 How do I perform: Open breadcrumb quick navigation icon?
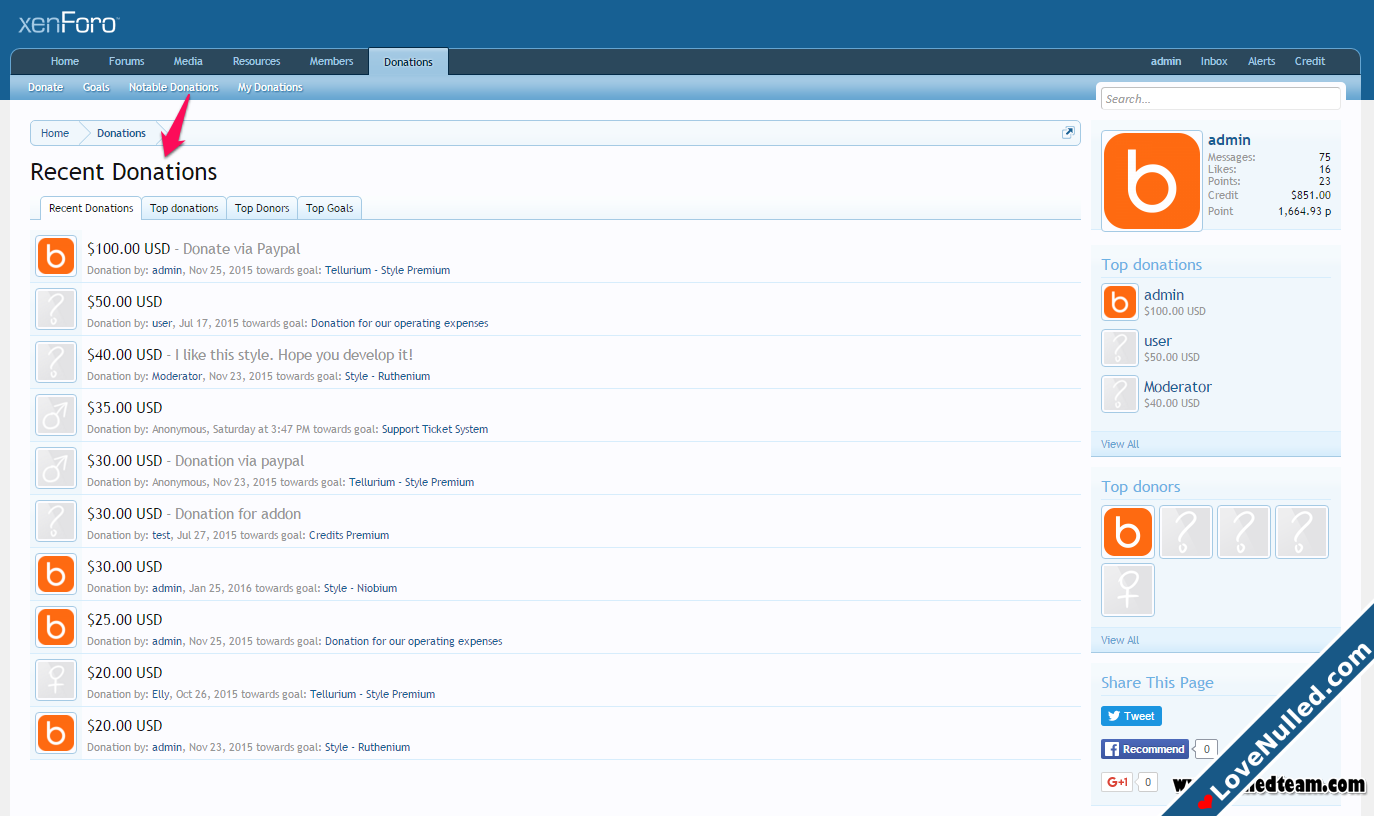1068,133
